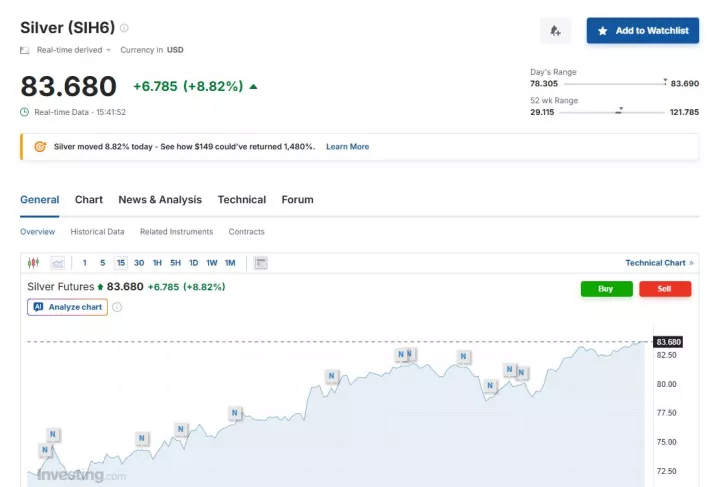
Task: Click the clock icon beside Real-time Data
Action: coord(25,112)
